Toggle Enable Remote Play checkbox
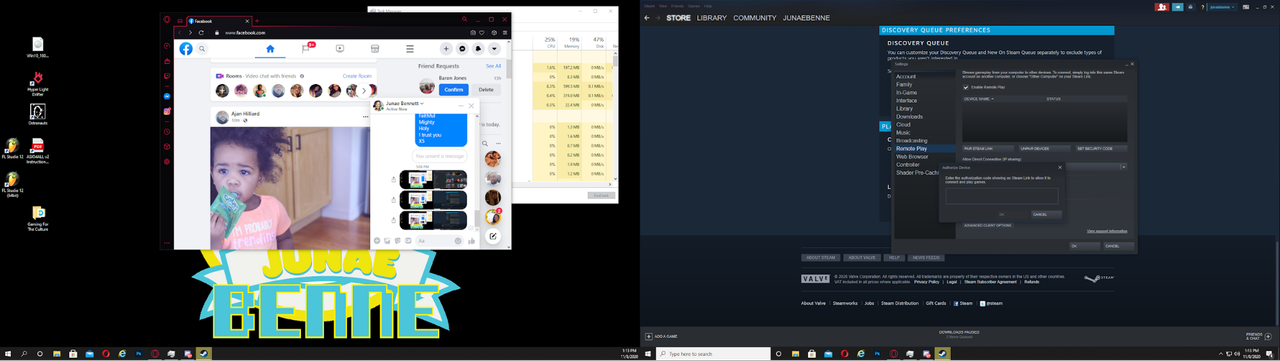 coord(966,87)
